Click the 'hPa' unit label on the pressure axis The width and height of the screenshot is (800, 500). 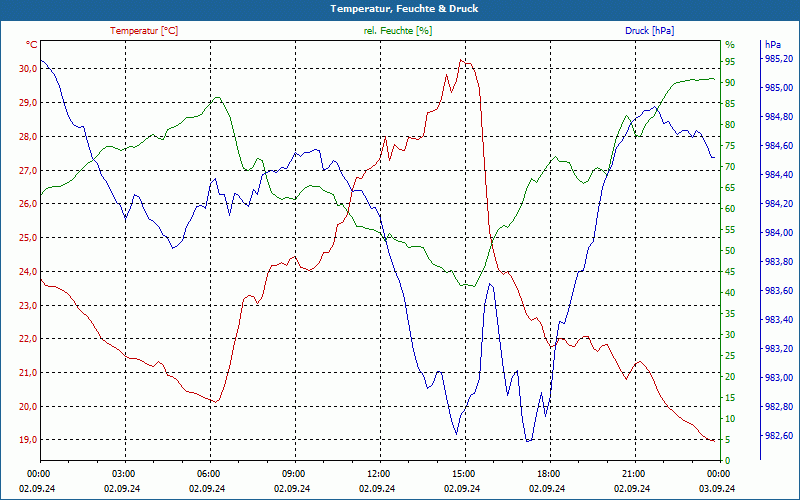(773, 45)
